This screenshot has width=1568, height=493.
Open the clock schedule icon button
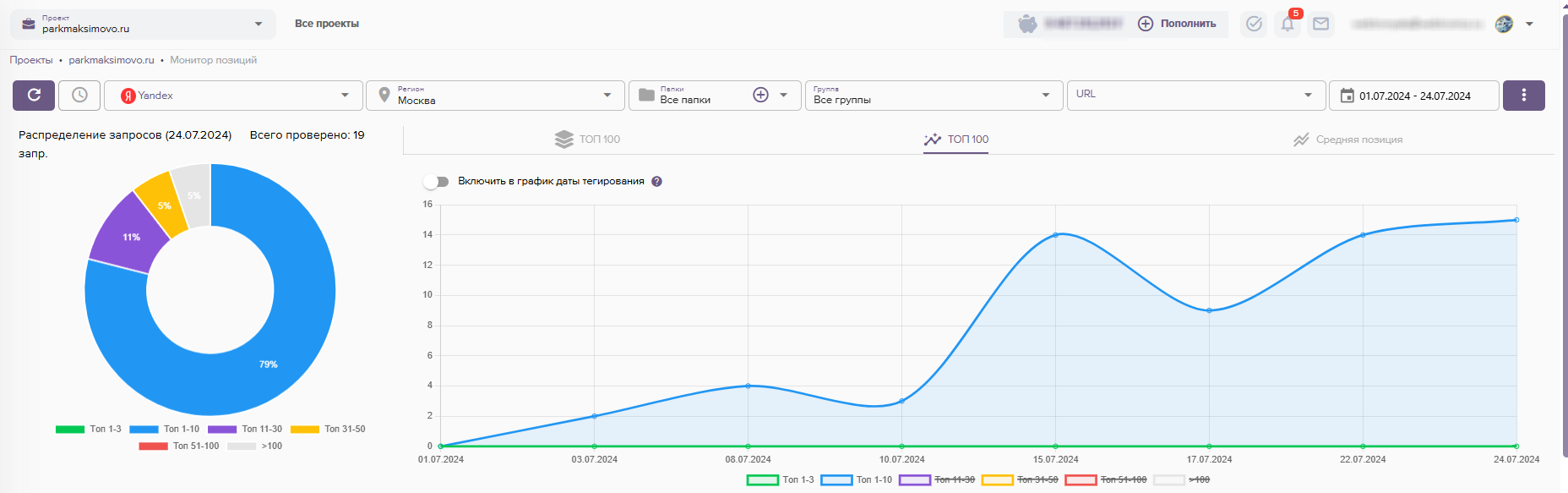79,96
